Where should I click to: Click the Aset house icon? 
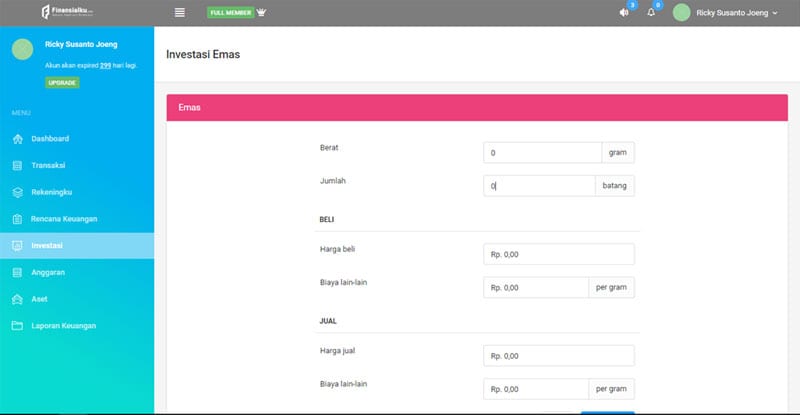pyautogui.click(x=17, y=299)
